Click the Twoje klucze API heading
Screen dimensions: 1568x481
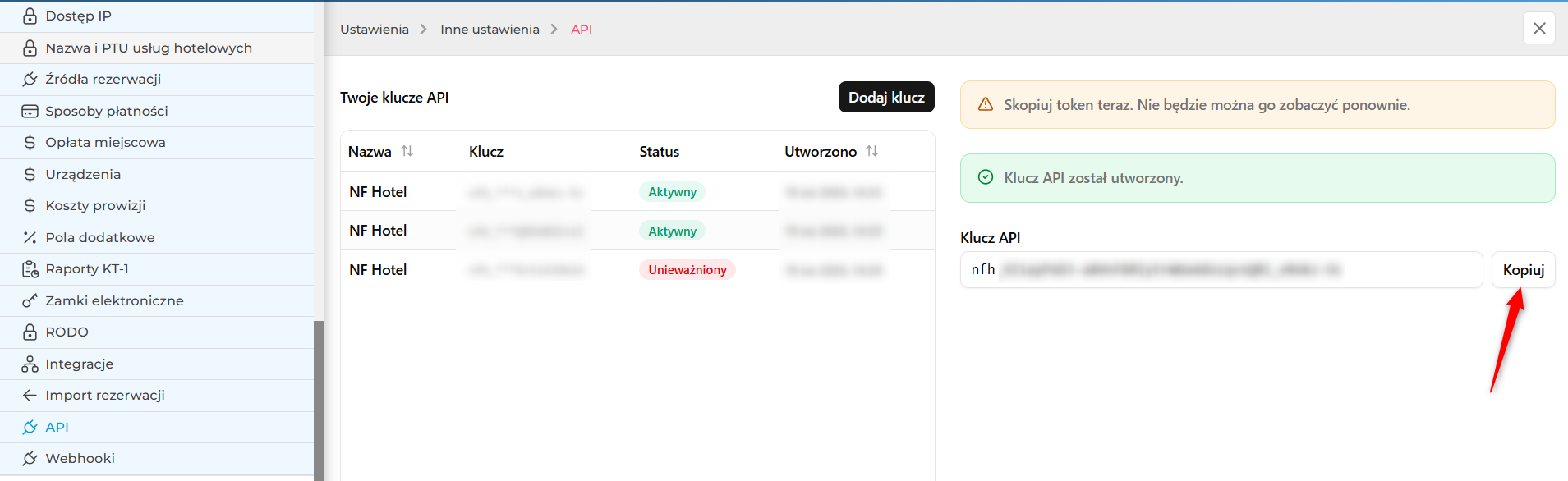tap(394, 98)
